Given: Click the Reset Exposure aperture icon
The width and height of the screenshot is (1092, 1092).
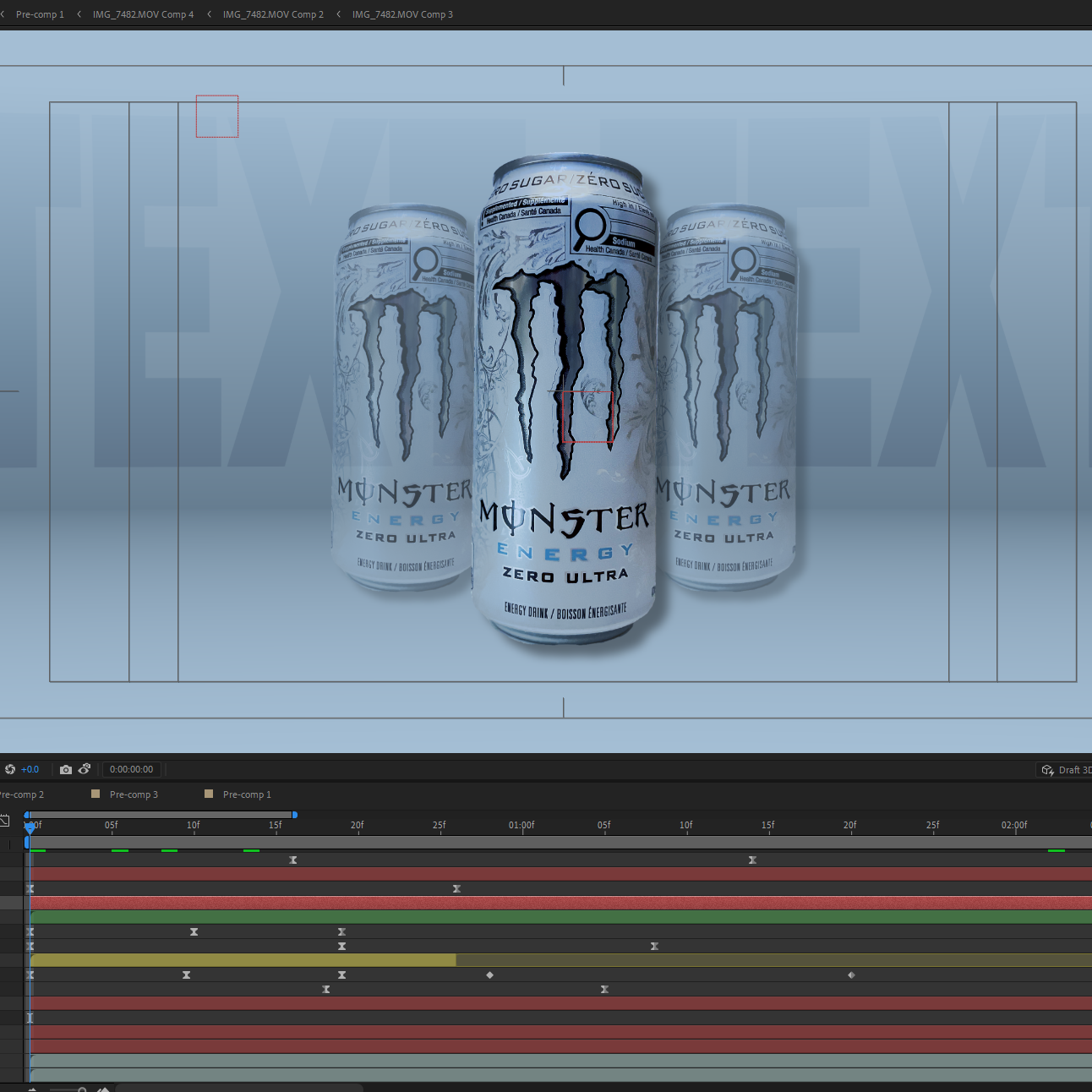Looking at the screenshot, I should [10, 769].
